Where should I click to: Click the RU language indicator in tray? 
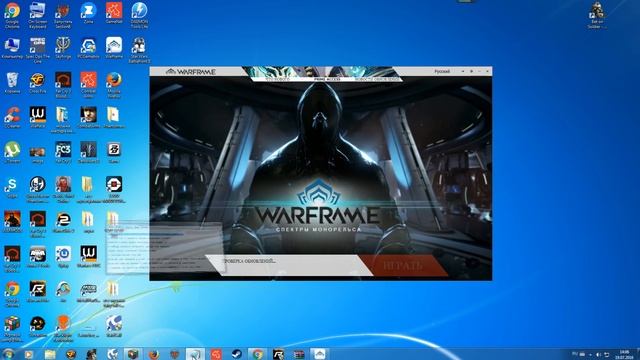[575, 354]
